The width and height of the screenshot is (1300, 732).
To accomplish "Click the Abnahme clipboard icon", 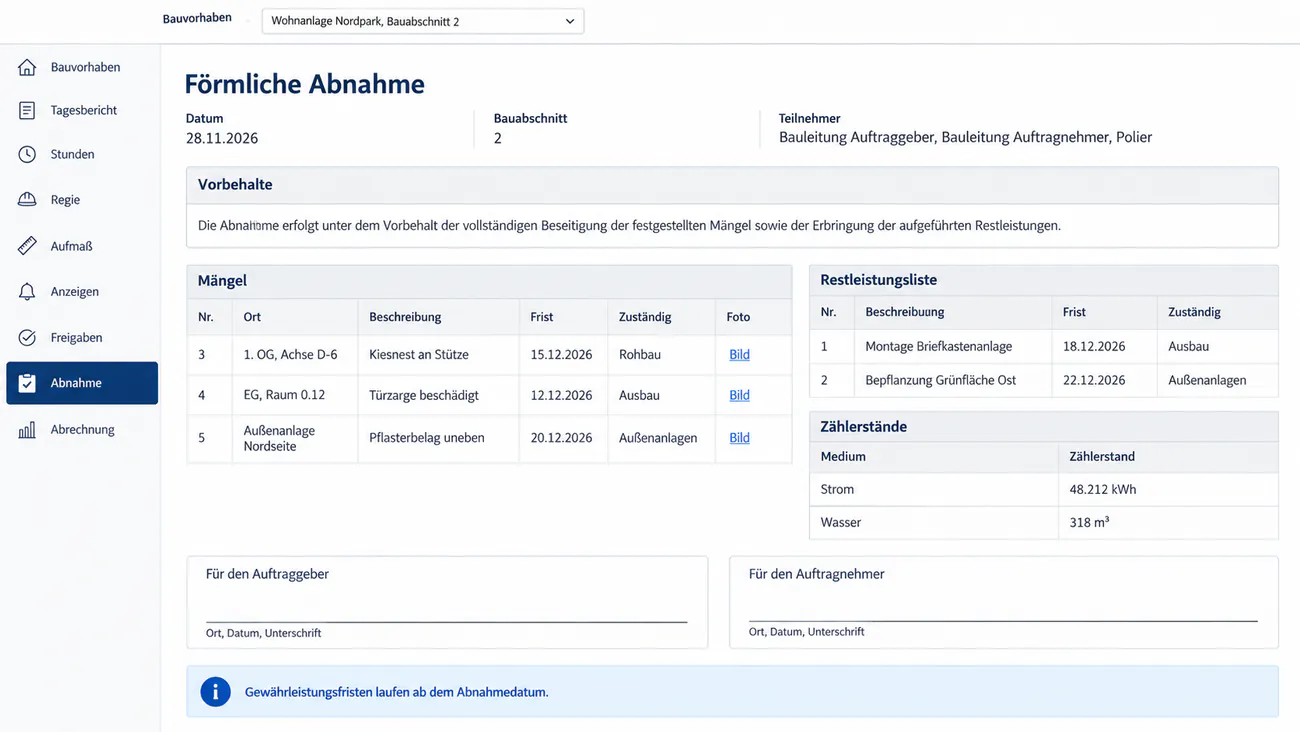I will point(27,383).
